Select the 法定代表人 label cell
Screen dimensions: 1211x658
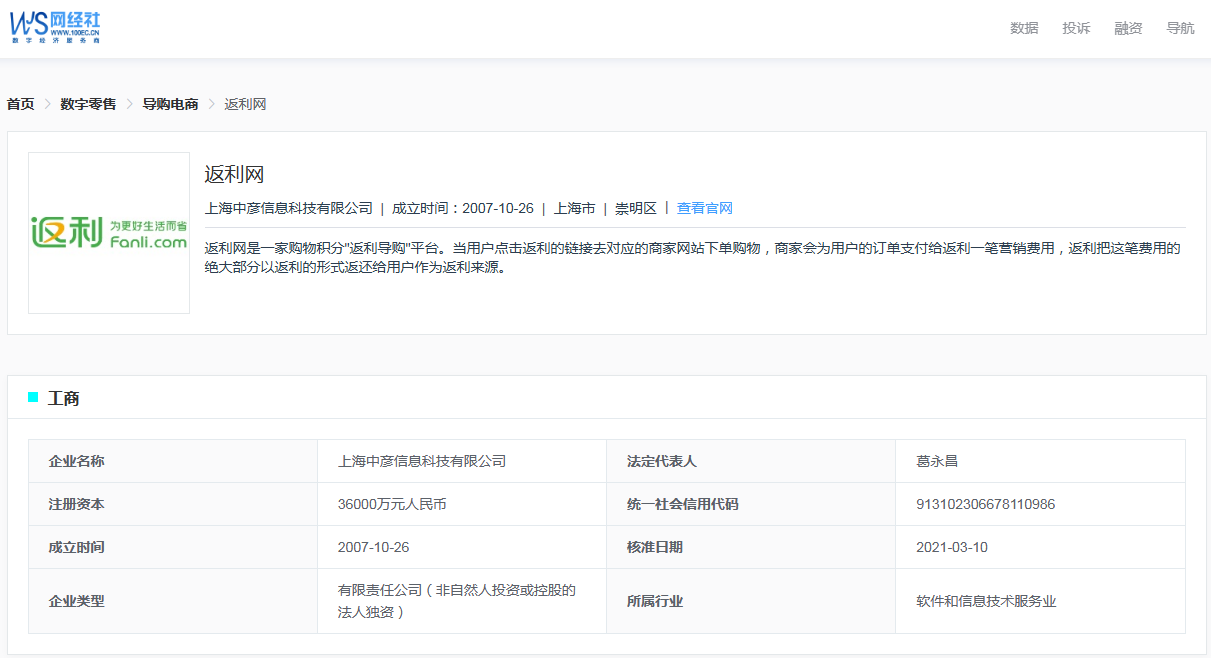tap(751, 461)
